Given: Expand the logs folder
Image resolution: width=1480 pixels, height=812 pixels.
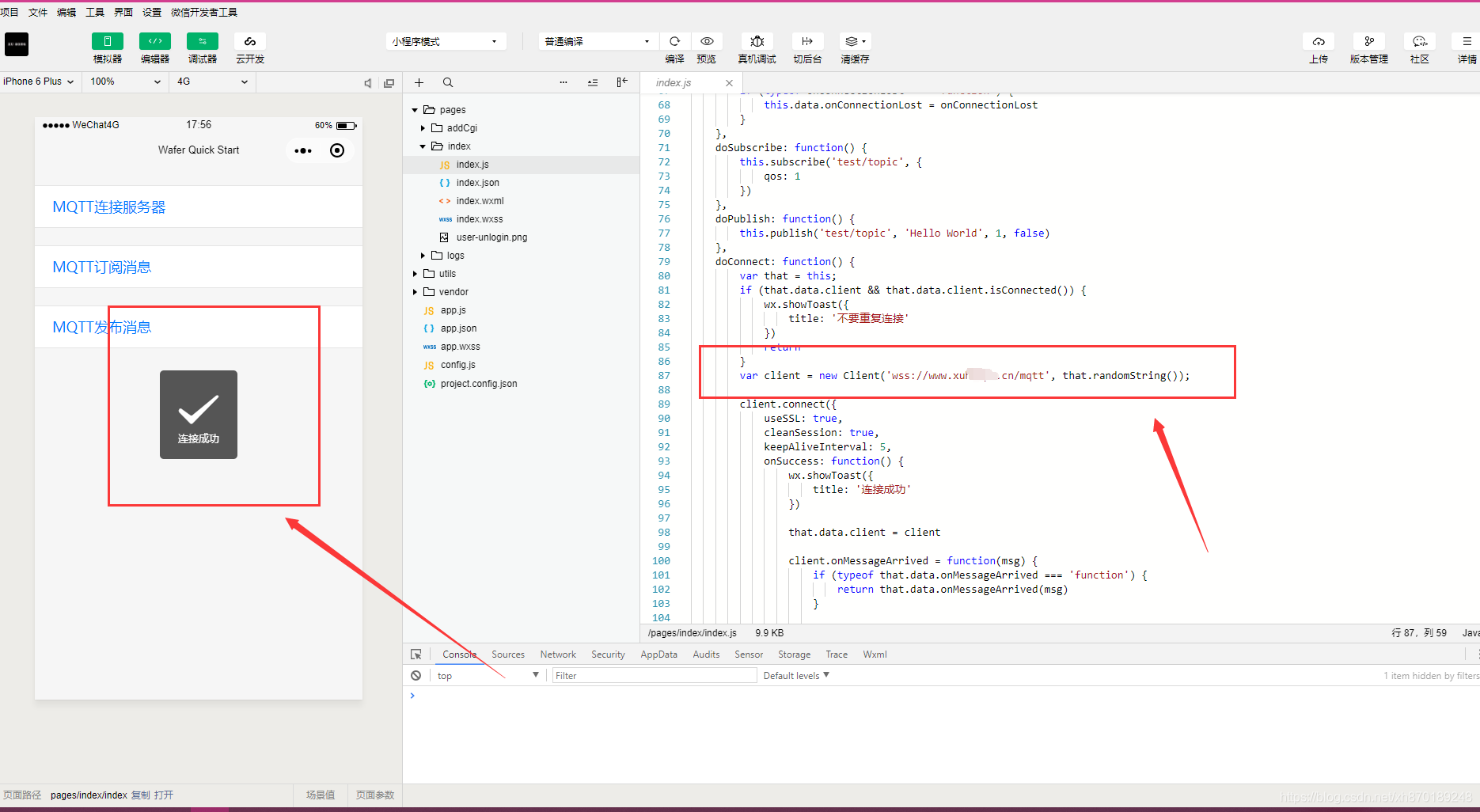Looking at the screenshot, I should pyautogui.click(x=423, y=256).
